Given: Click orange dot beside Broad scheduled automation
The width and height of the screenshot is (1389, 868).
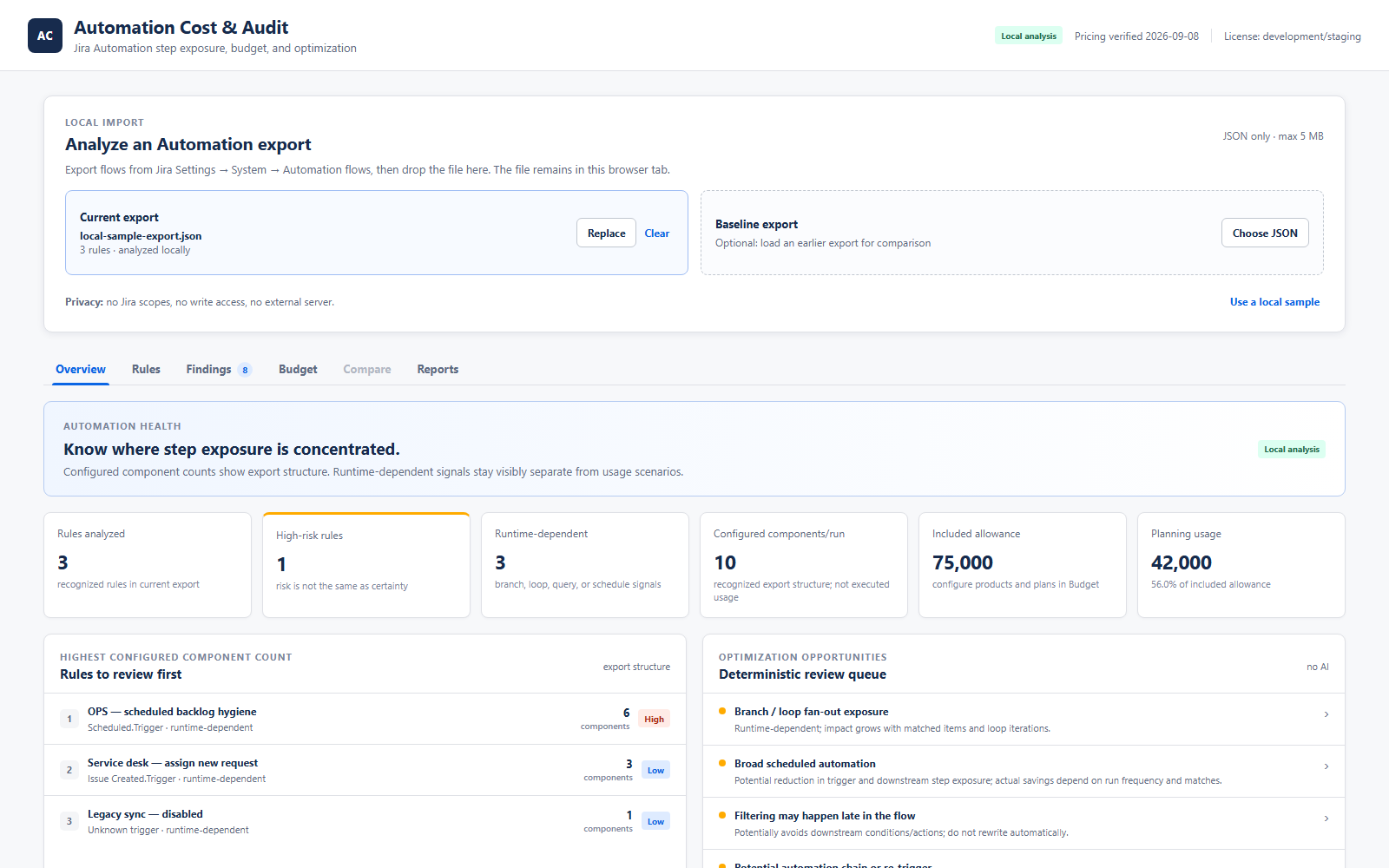Looking at the screenshot, I should click(722, 763).
